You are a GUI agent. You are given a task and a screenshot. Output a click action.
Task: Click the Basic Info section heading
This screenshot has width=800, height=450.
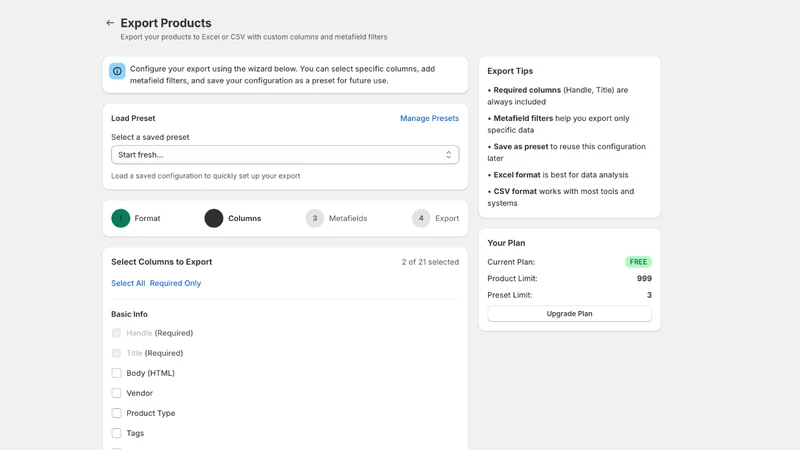pyautogui.click(x=129, y=314)
